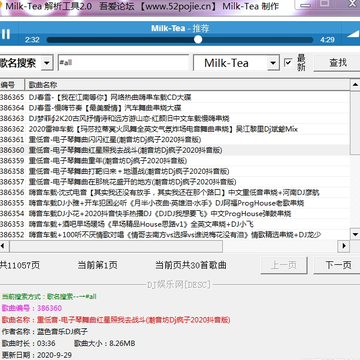Click the horizontal scroll-right arrow
The width and height of the screenshot is (360, 360).
pos(344,246)
